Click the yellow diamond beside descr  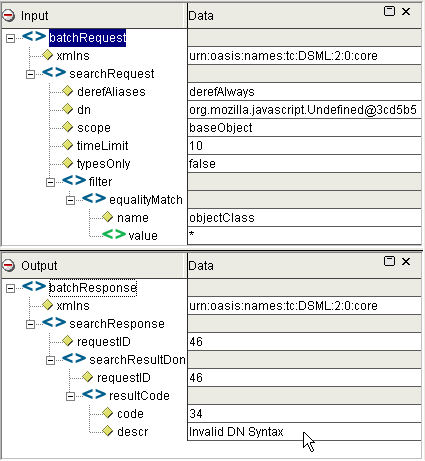pos(108,431)
